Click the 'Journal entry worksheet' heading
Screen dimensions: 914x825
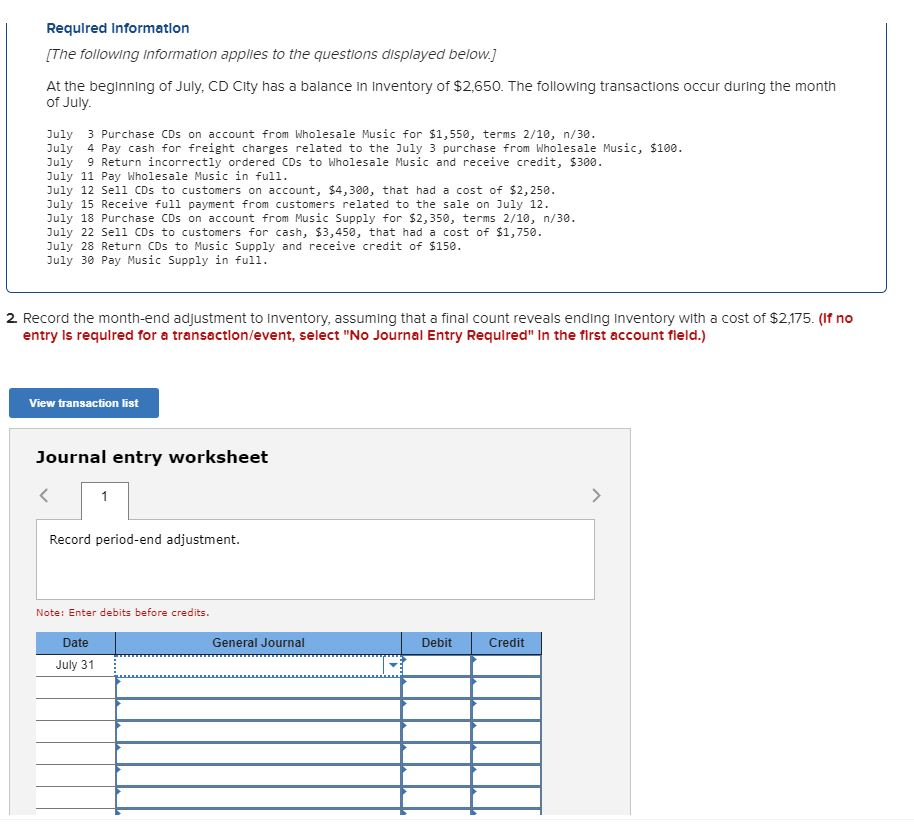click(152, 457)
